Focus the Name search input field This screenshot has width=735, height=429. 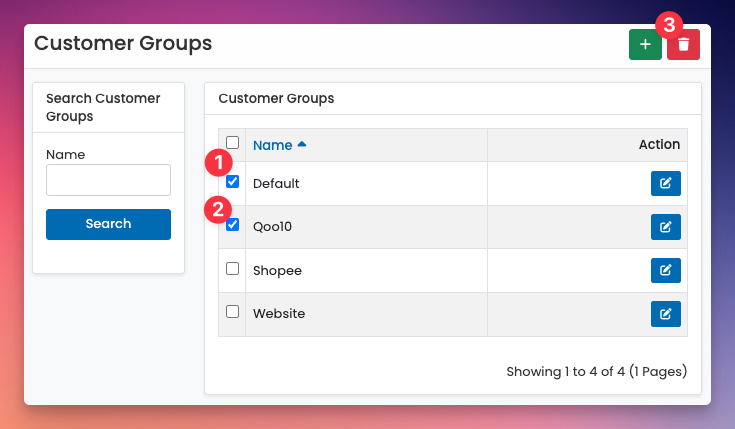point(108,180)
